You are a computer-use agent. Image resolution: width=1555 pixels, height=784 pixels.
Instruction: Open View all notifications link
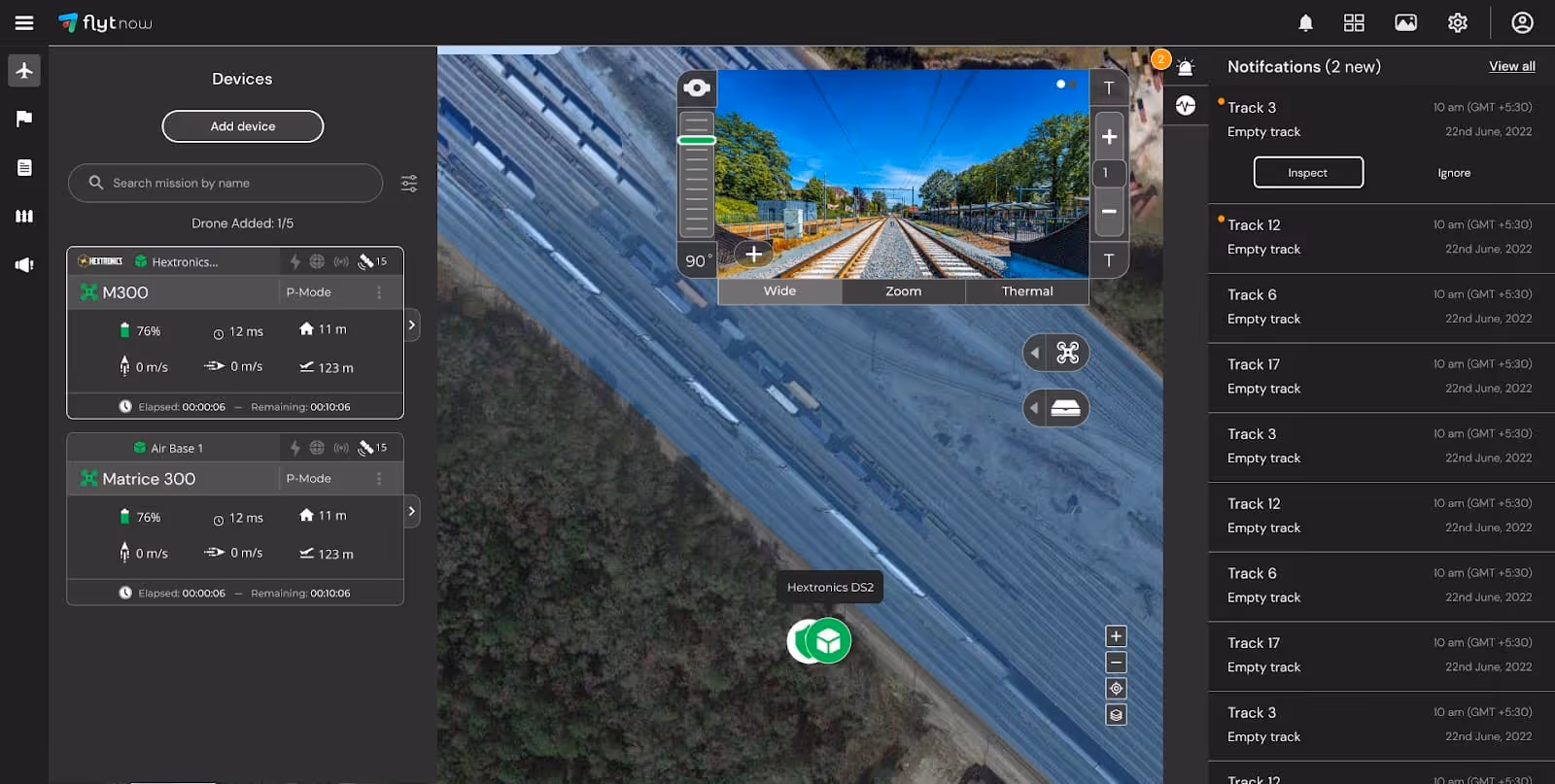tap(1512, 66)
